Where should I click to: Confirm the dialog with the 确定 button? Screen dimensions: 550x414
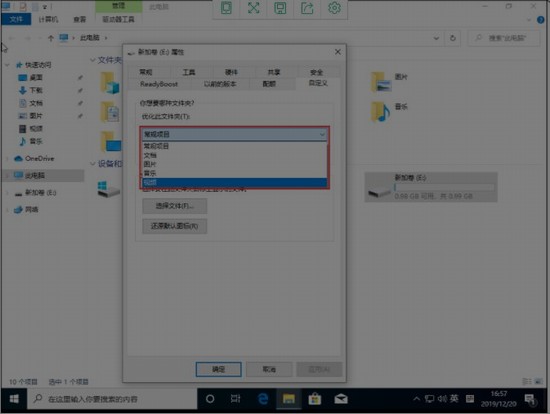219,369
